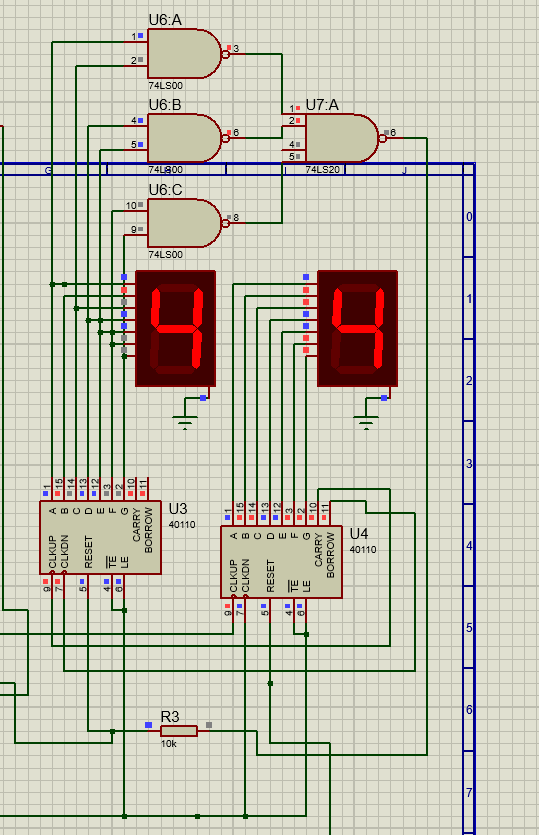The height and width of the screenshot is (835, 539).
Task: Click the RESET pin label on U3
Action: pos(88,552)
